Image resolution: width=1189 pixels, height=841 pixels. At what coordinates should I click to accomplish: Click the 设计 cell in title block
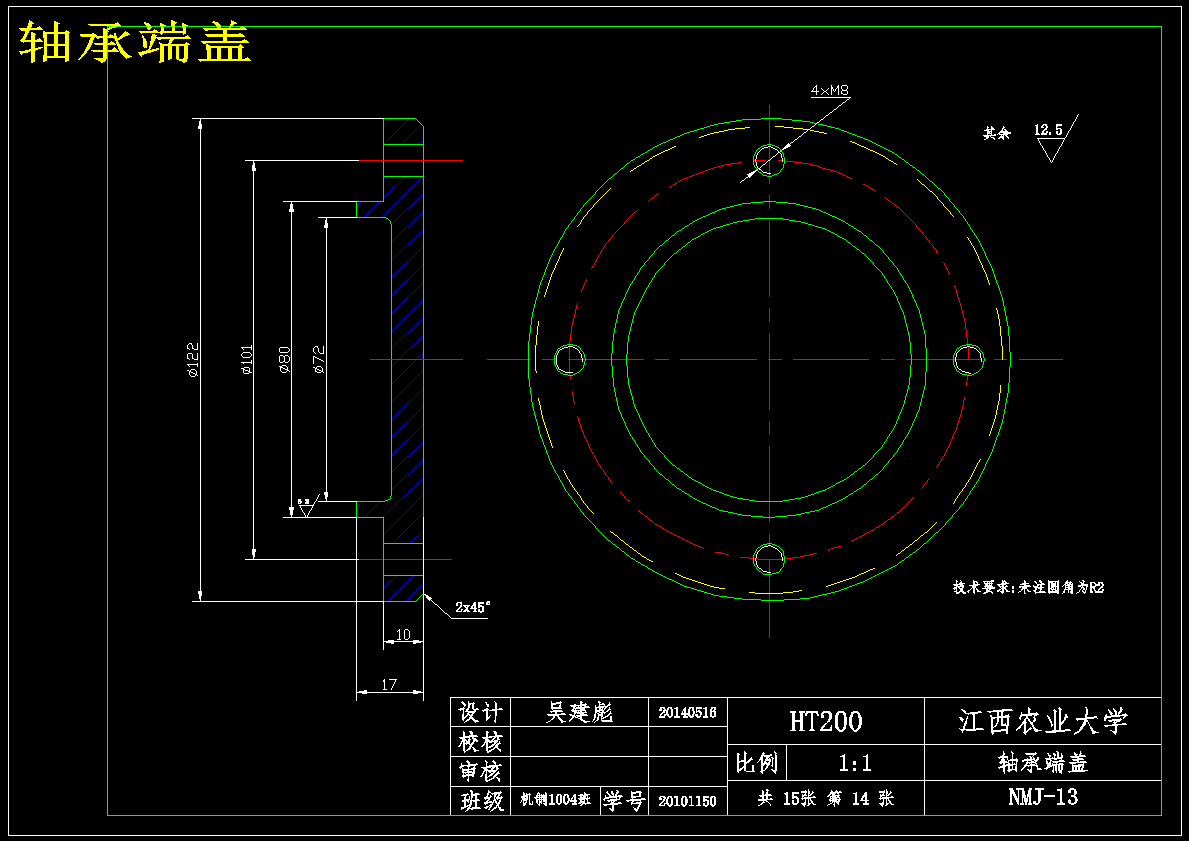pos(481,712)
